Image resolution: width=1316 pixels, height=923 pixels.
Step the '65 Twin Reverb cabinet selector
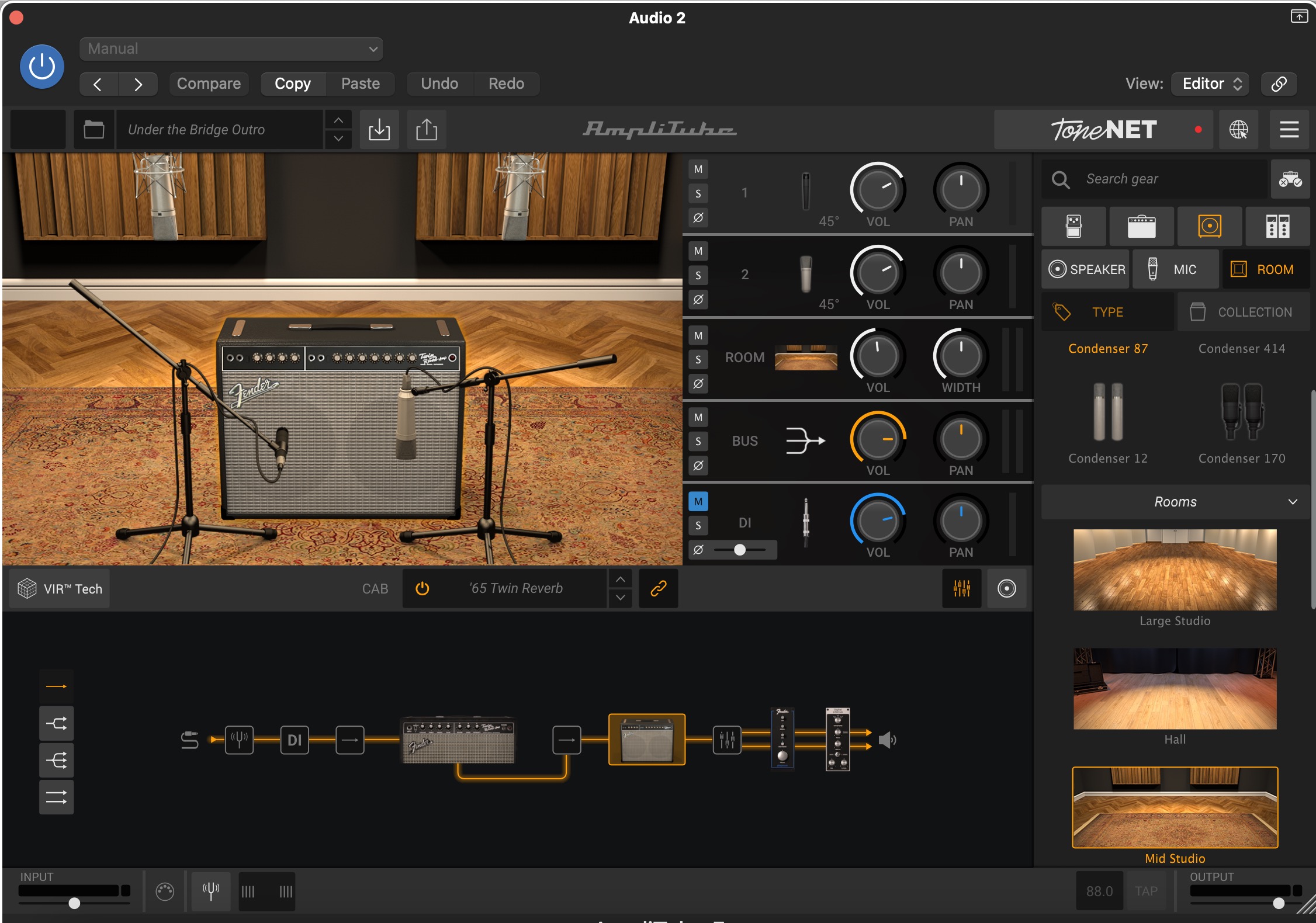click(x=620, y=588)
